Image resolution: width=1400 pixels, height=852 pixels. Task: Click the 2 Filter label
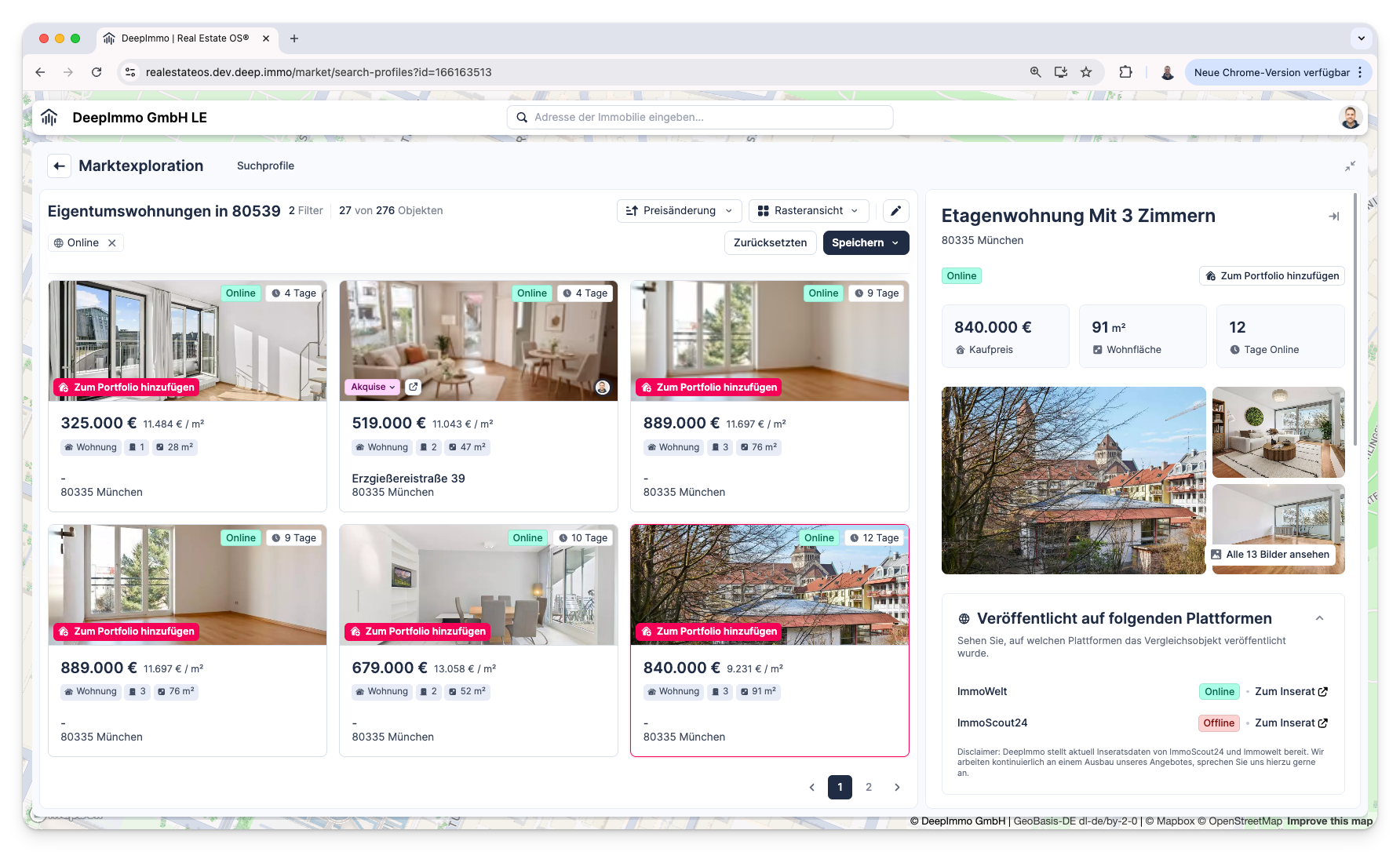[305, 211]
